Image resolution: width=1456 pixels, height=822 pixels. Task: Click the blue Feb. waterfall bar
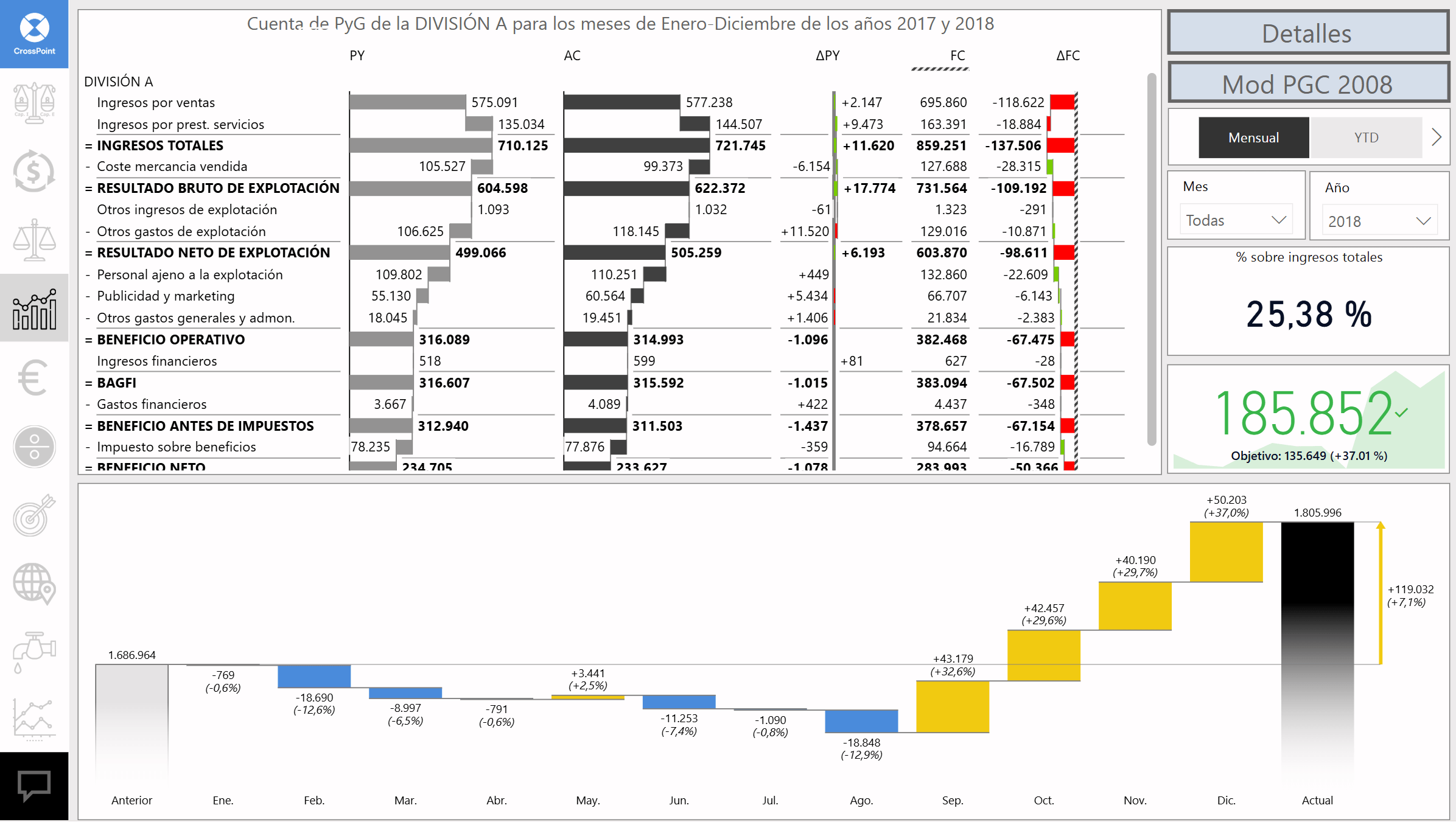(x=314, y=677)
